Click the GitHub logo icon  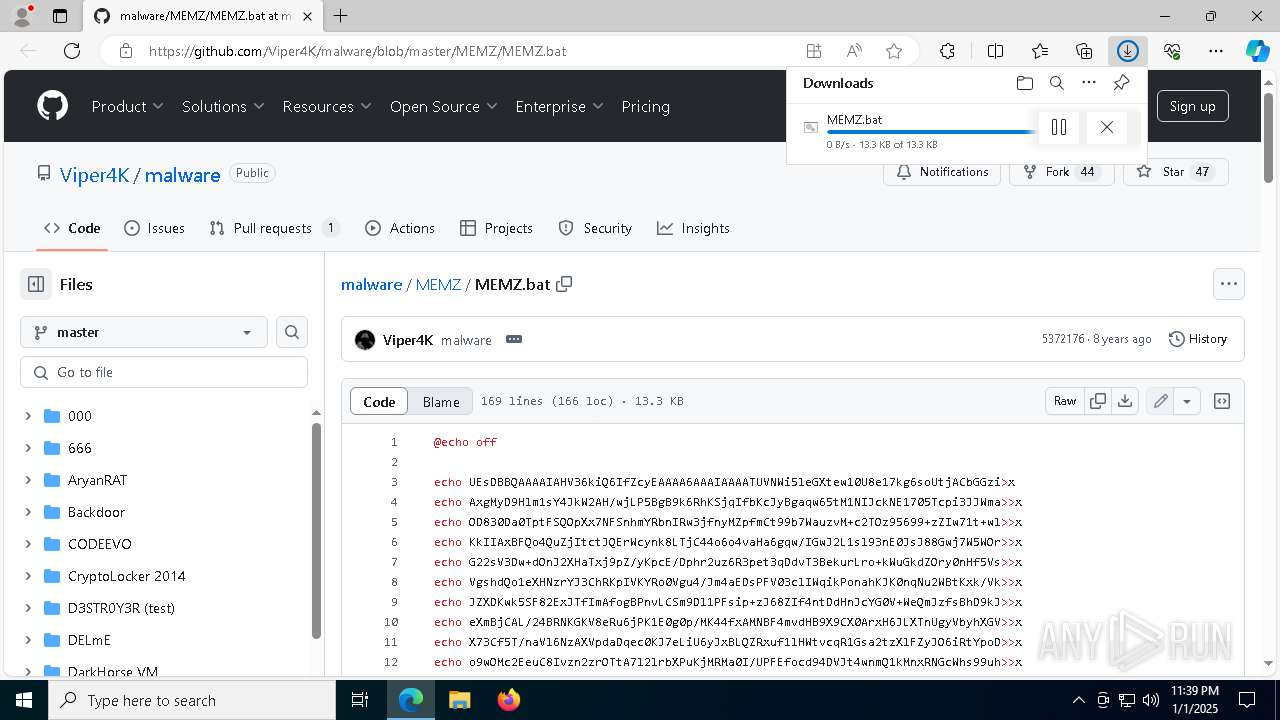tap(52, 106)
